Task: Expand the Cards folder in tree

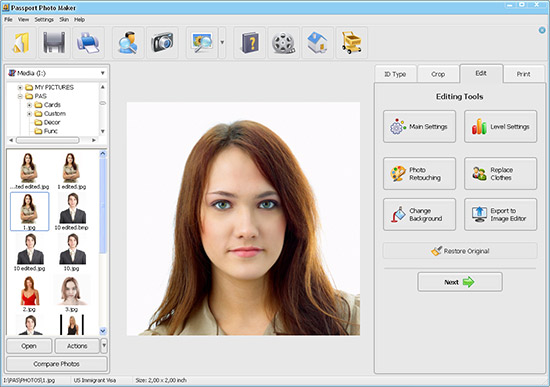Action: coord(29,105)
